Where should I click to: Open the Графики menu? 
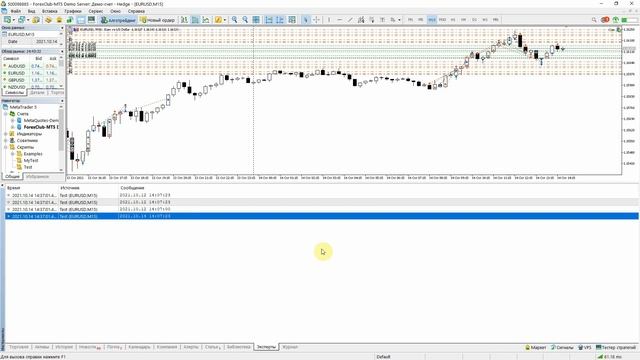[73, 11]
